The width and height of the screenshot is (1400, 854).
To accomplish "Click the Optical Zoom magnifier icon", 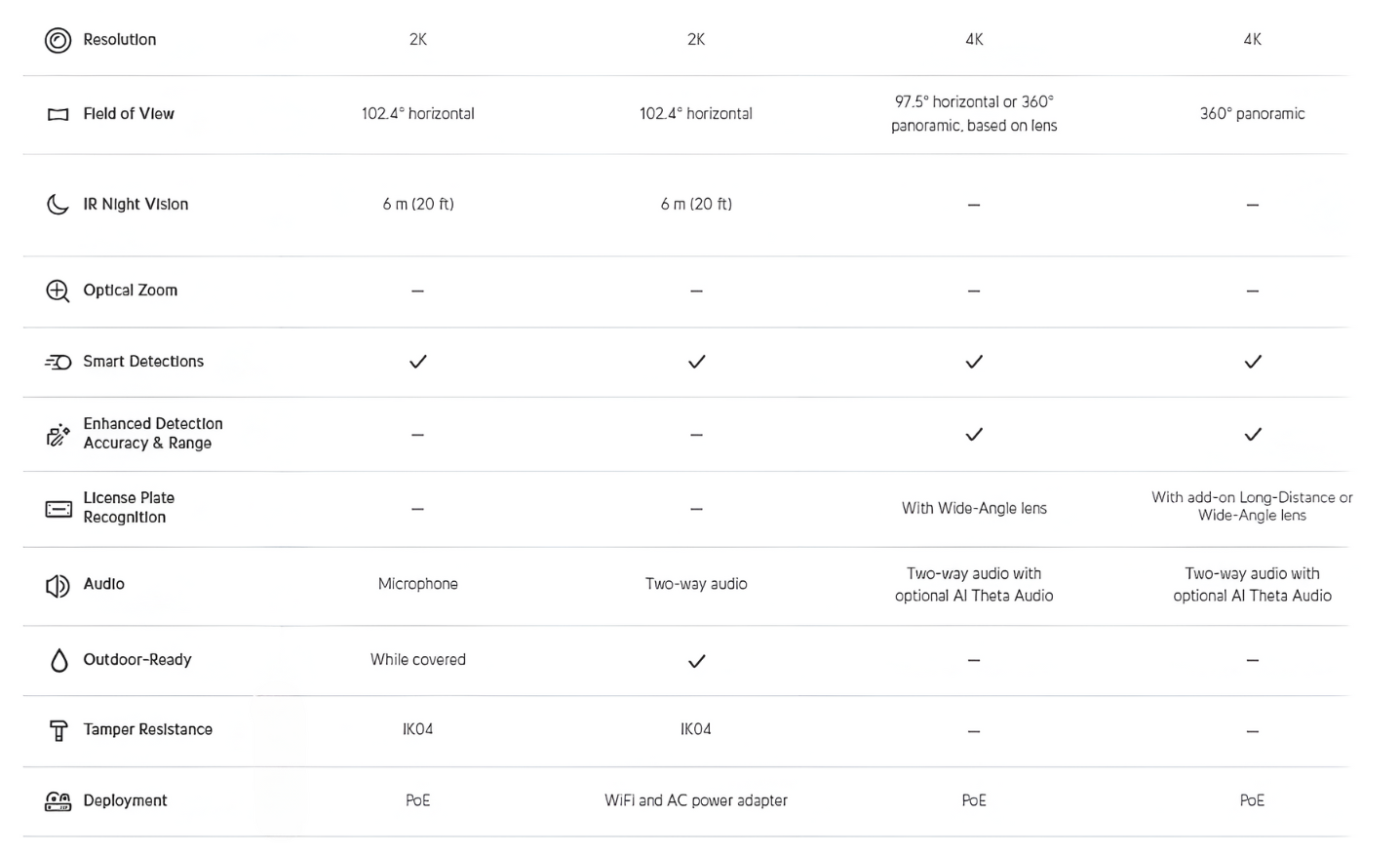I will point(58,291).
